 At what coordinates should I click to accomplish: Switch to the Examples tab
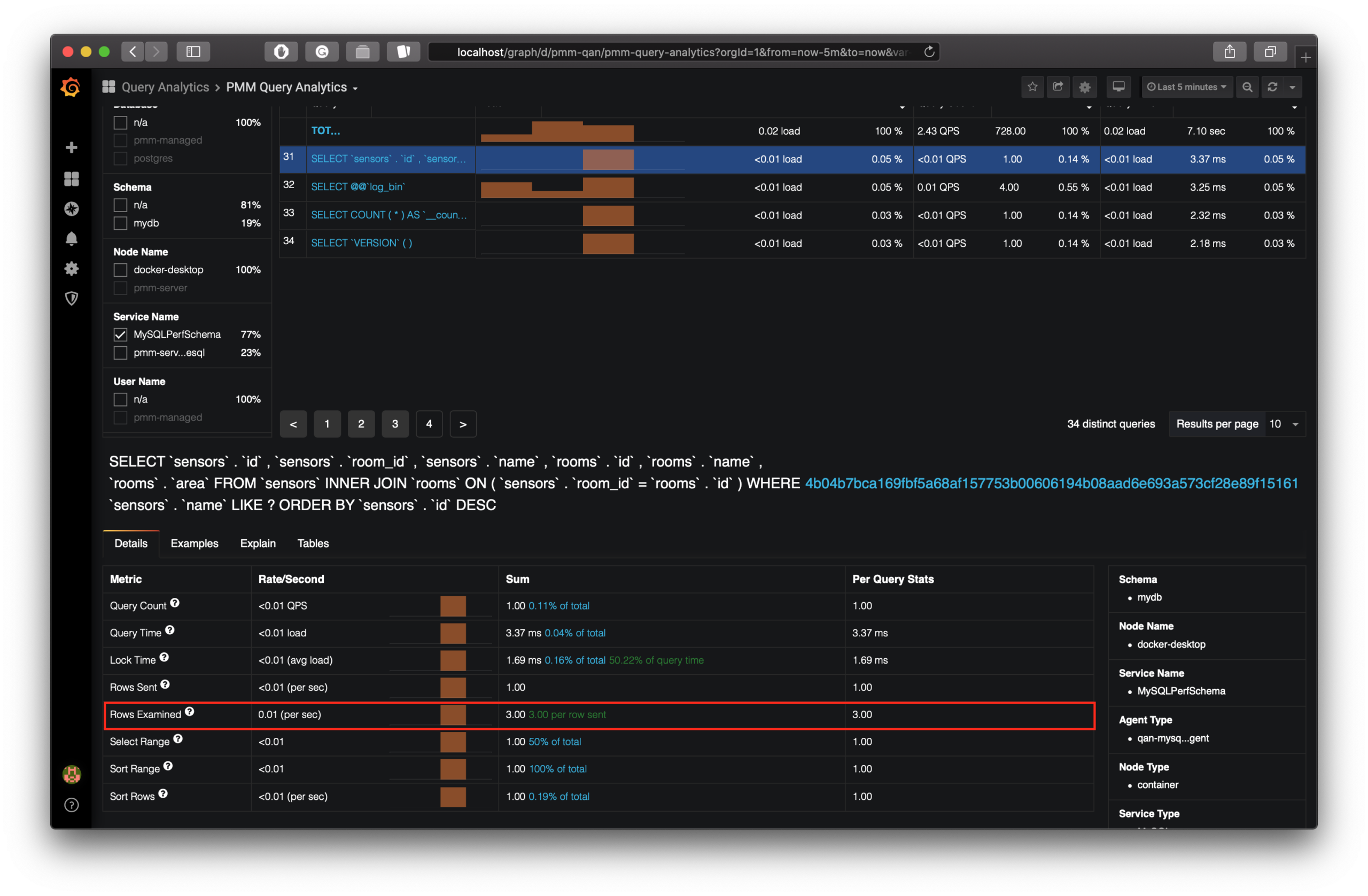195,543
